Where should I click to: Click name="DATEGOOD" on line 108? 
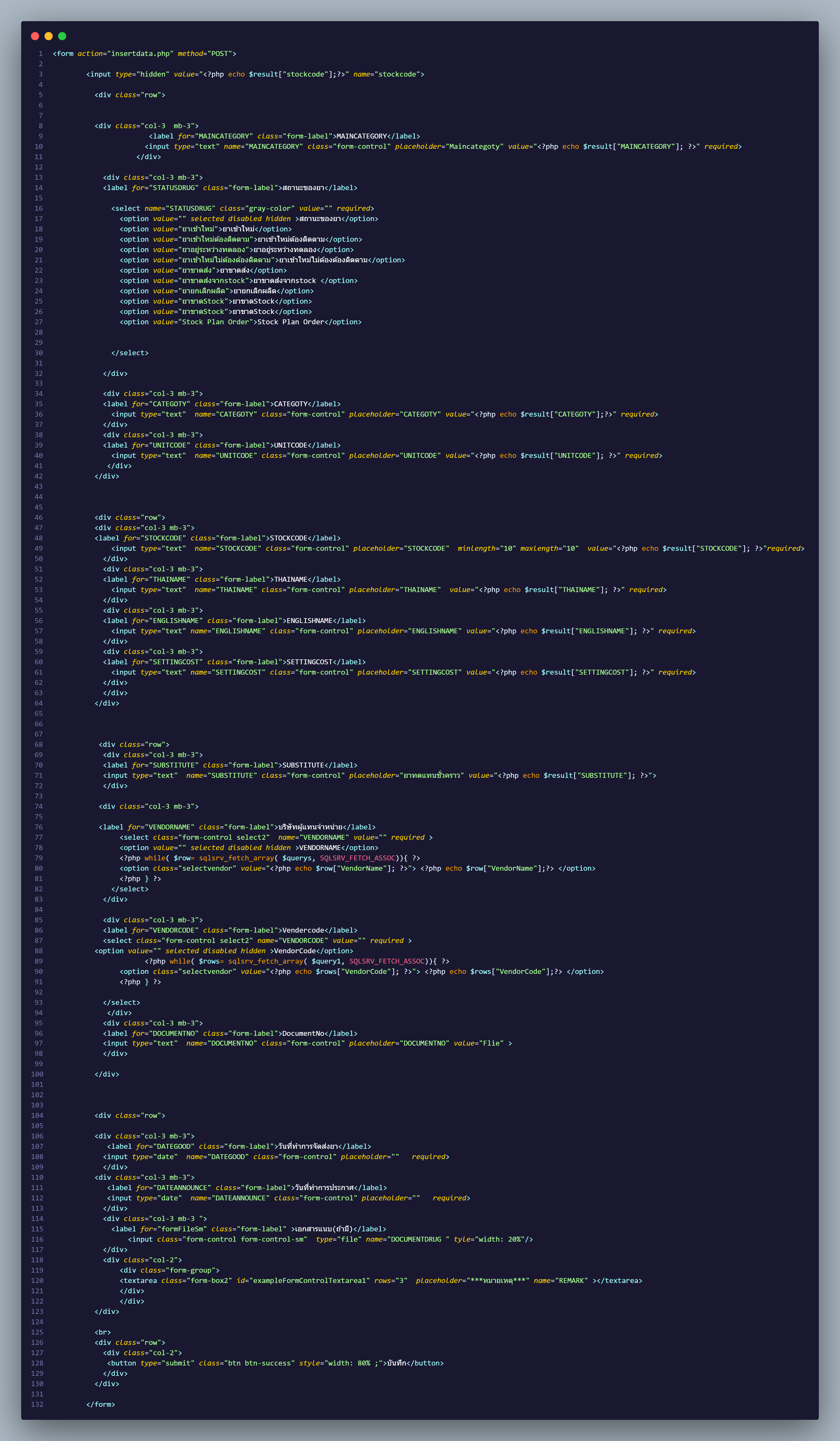click(x=217, y=1157)
